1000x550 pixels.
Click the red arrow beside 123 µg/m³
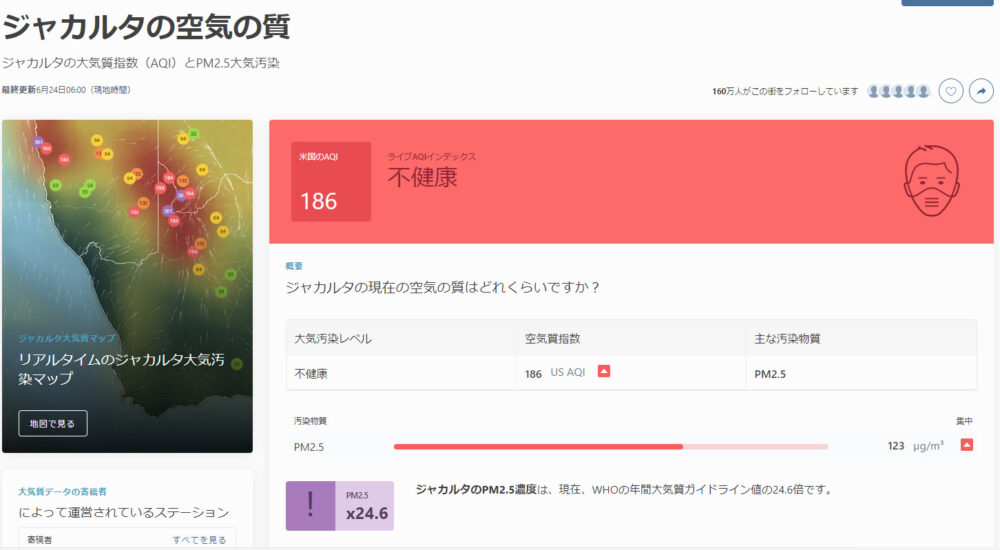tap(967, 445)
